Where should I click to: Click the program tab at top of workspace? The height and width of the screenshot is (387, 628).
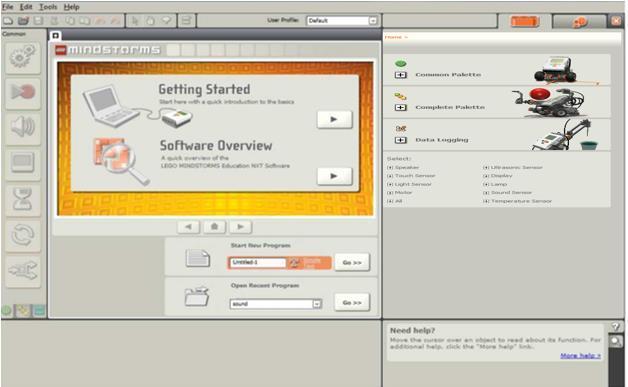(x=56, y=36)
